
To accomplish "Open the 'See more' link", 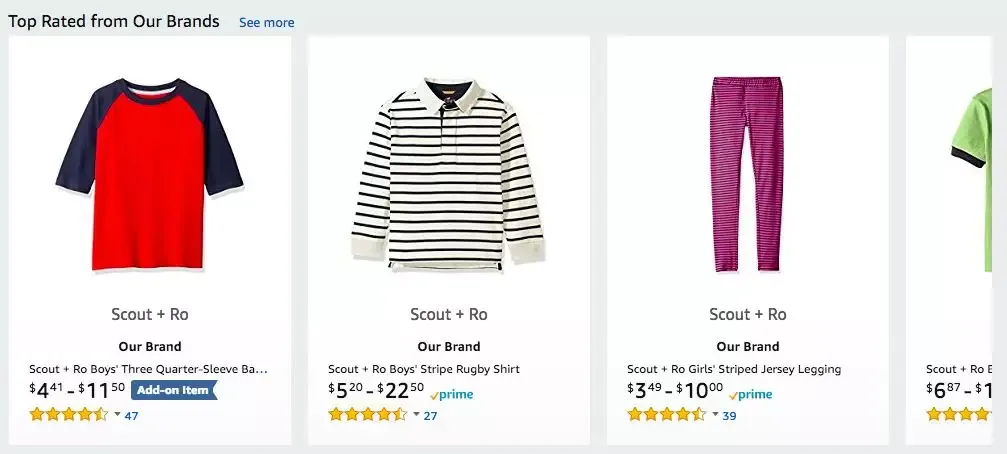I will click(x=266, y=23).
